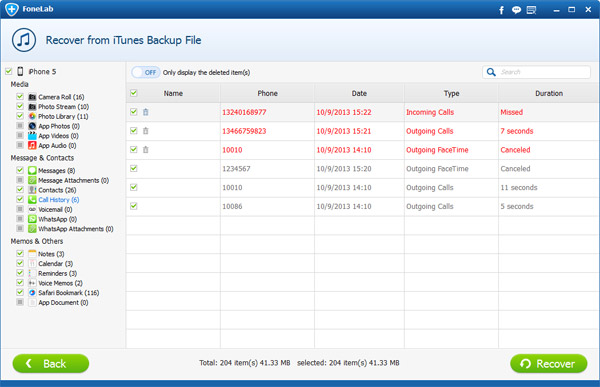
Task: Open the Call History (6) category
Action: coord(59,199)
